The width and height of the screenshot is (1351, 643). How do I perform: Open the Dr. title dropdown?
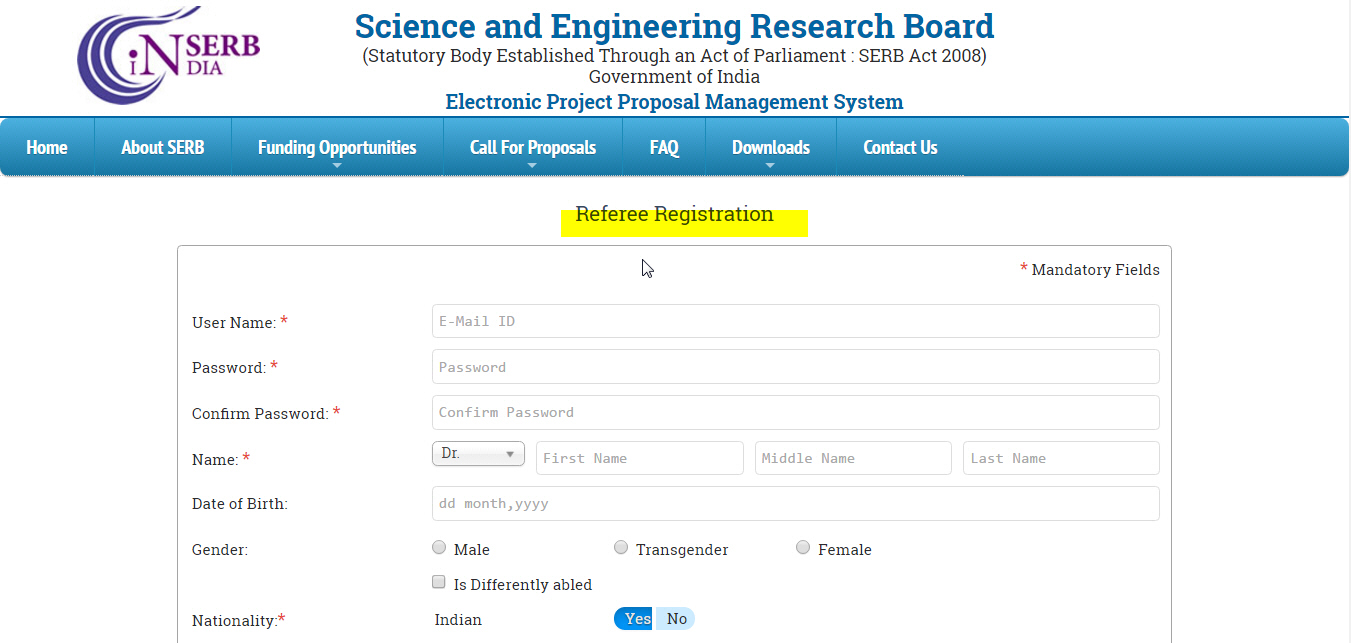478,454
